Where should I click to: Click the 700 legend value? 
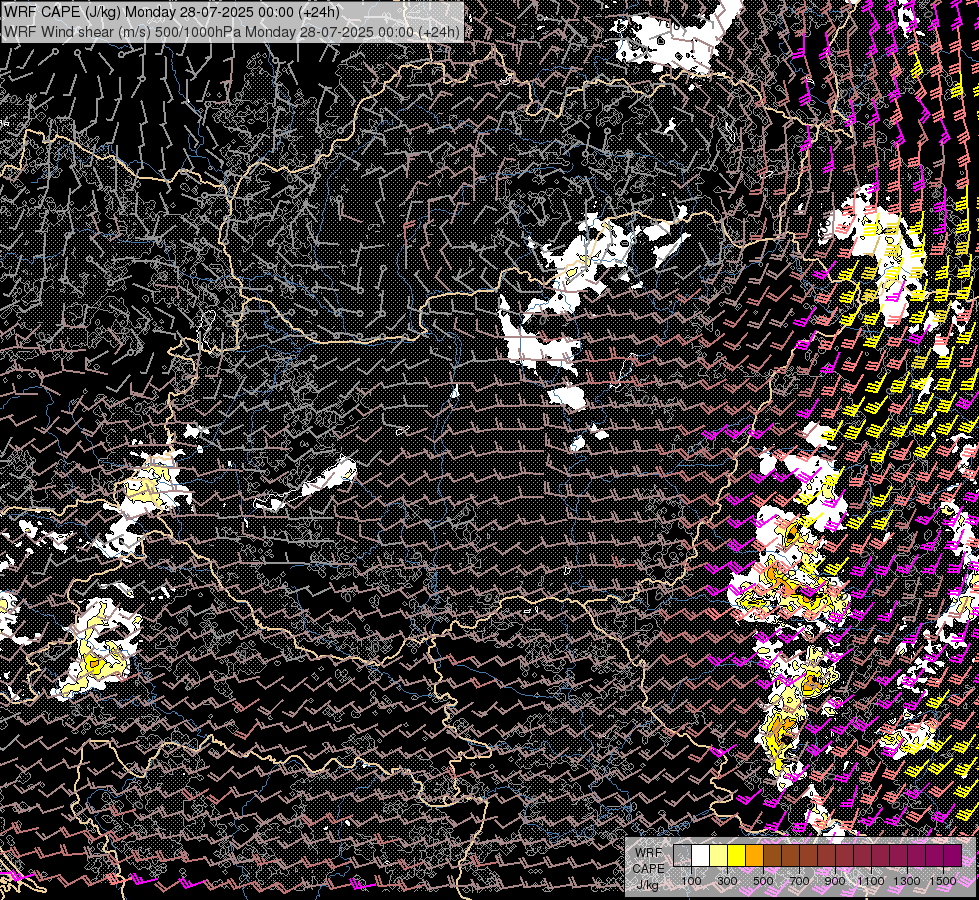(x=799, y=881)
